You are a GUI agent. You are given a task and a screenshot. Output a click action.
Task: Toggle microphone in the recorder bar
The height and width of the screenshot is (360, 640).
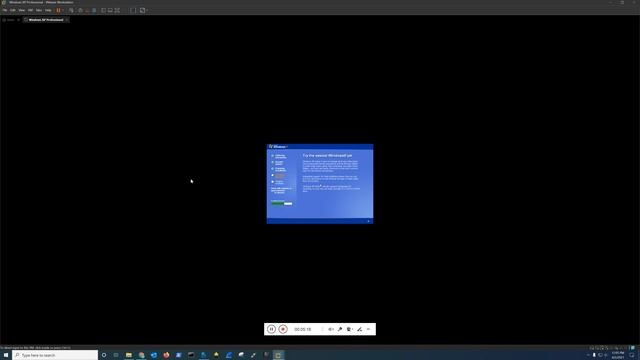coord(340,329)
